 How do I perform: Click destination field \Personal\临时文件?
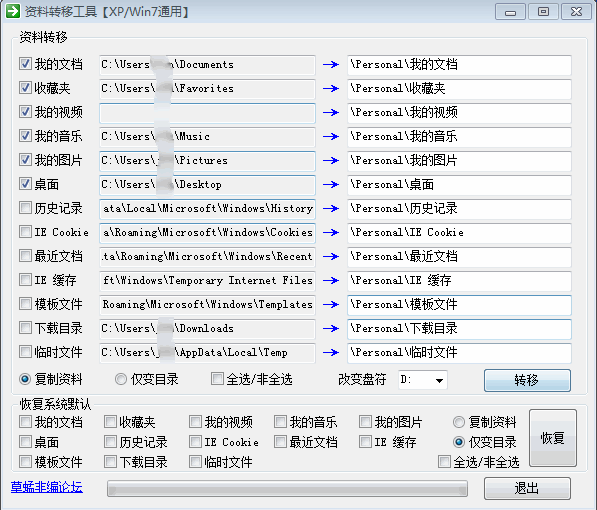(459, 353)
